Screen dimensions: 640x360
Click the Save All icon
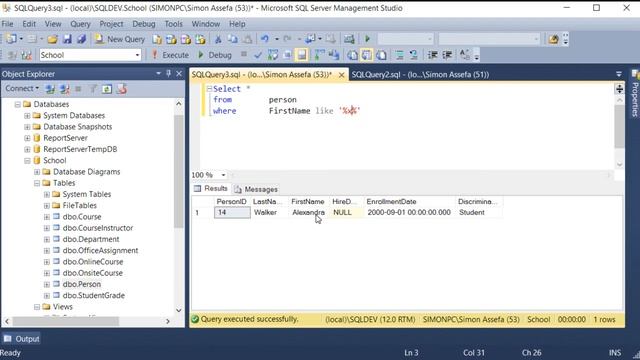(81, 39)
